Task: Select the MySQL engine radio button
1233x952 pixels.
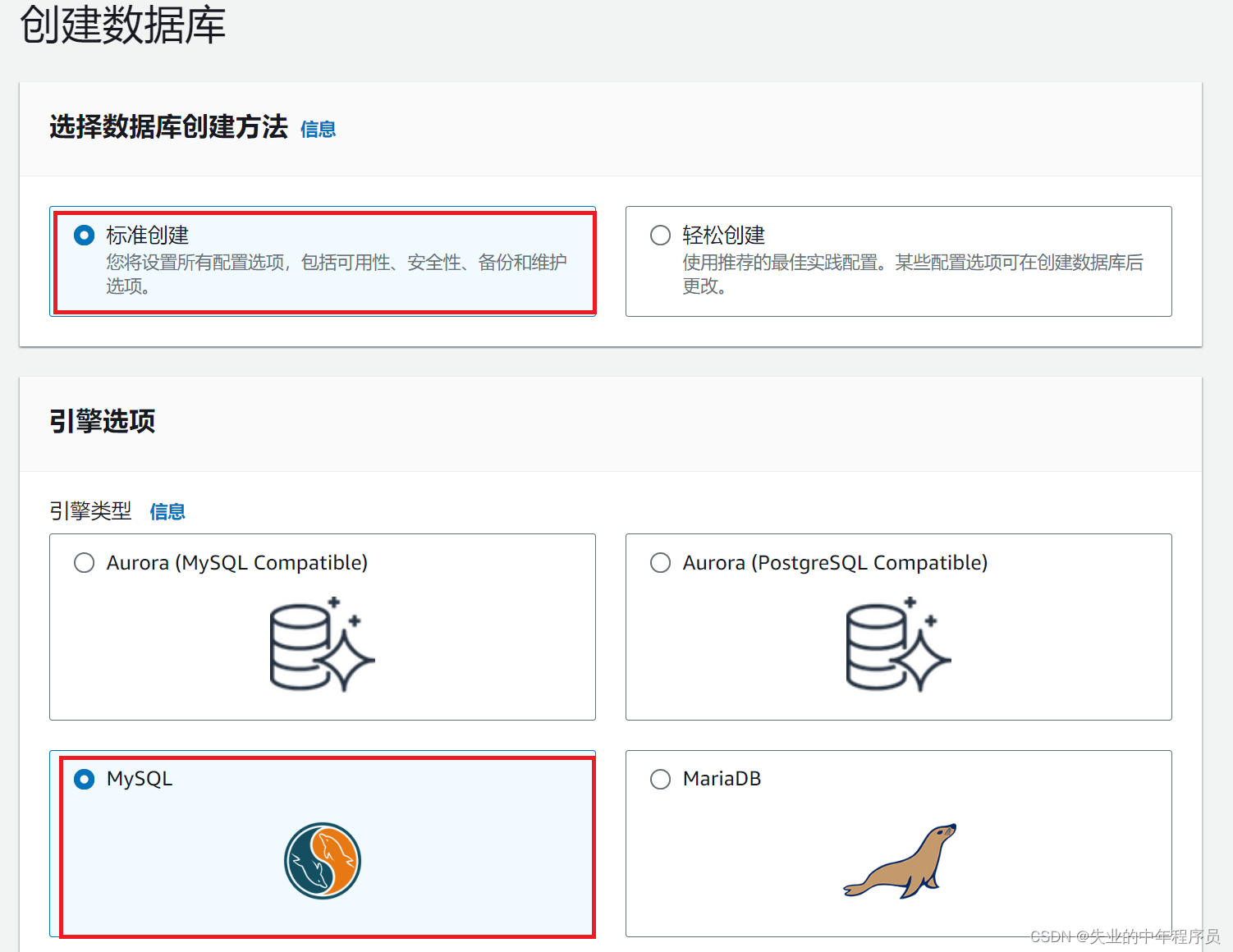Action: [85, 779]
